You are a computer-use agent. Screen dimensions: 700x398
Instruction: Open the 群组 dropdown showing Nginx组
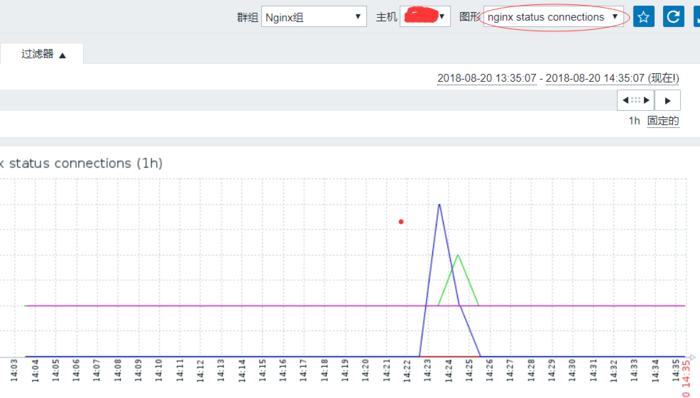pos(314,17)
